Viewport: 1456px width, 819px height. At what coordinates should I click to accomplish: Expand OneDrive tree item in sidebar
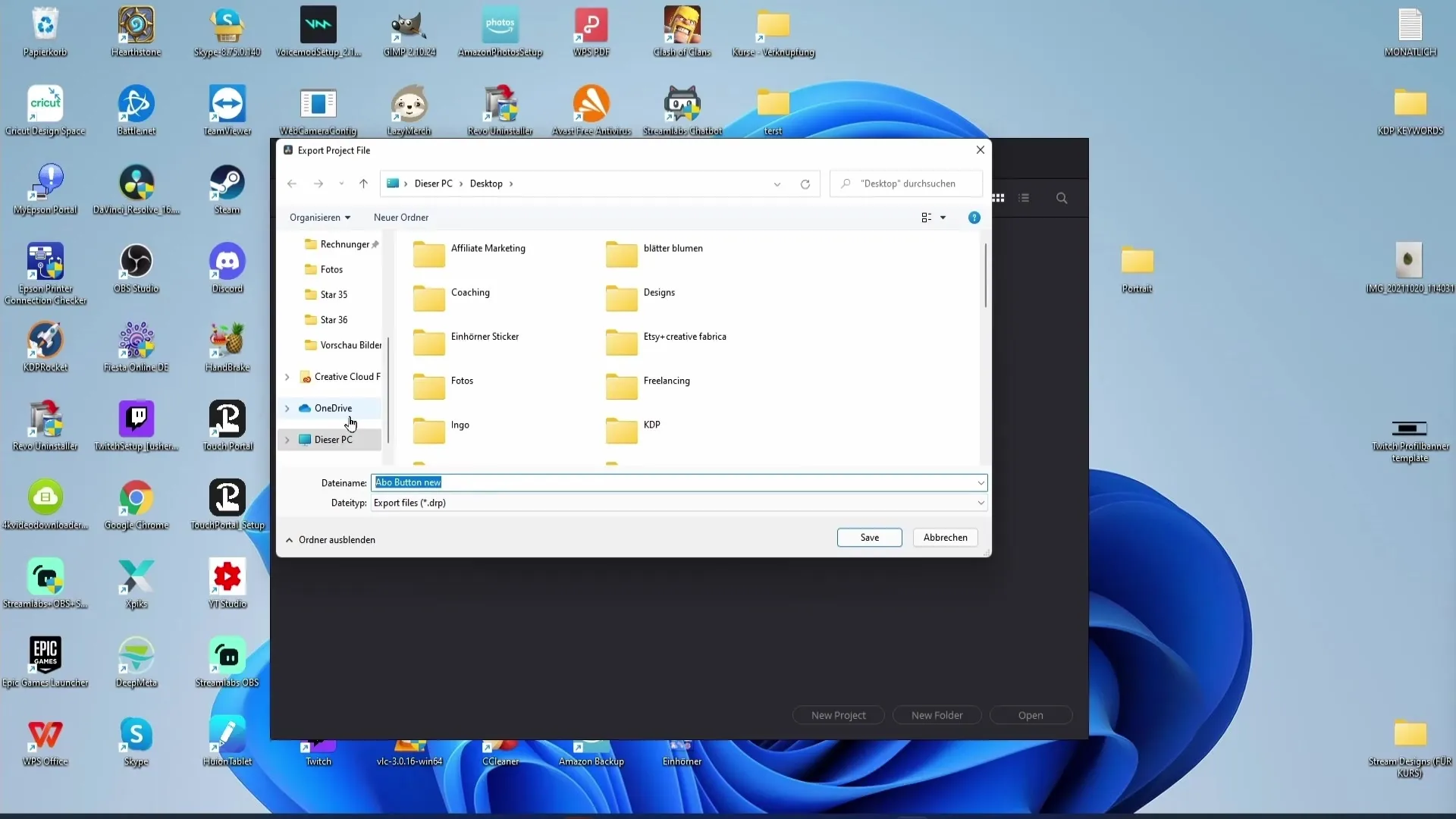point(287,407)
